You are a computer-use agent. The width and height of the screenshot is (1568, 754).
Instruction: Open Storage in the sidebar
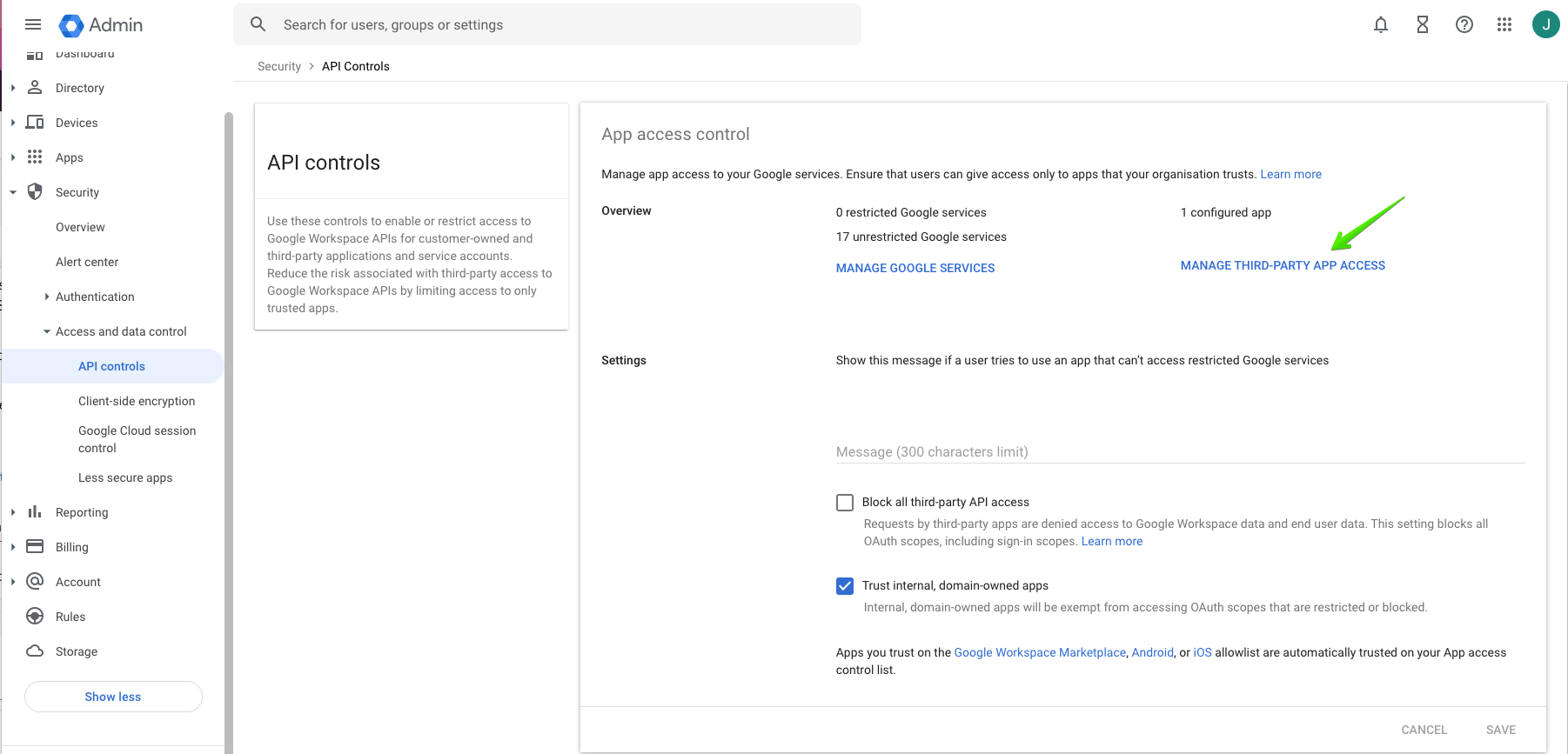pyautogui.click(x=77, y=651)
